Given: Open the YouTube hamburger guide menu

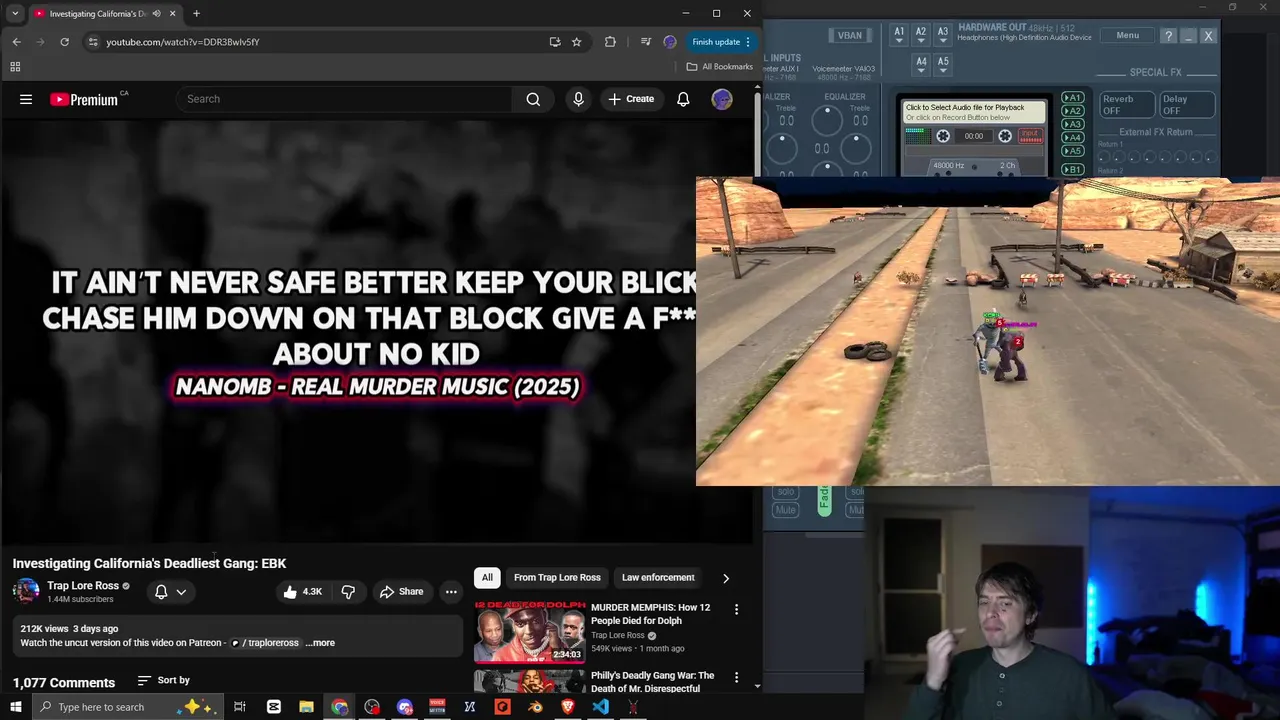Looking at the screenshot, I should point(26,99).
